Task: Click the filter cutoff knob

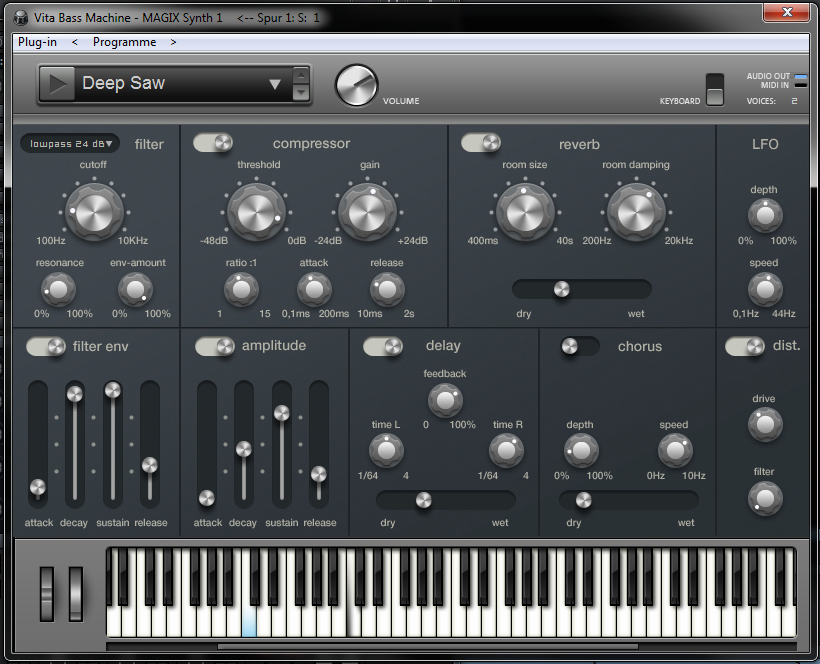Action: (x=94, y=211)
